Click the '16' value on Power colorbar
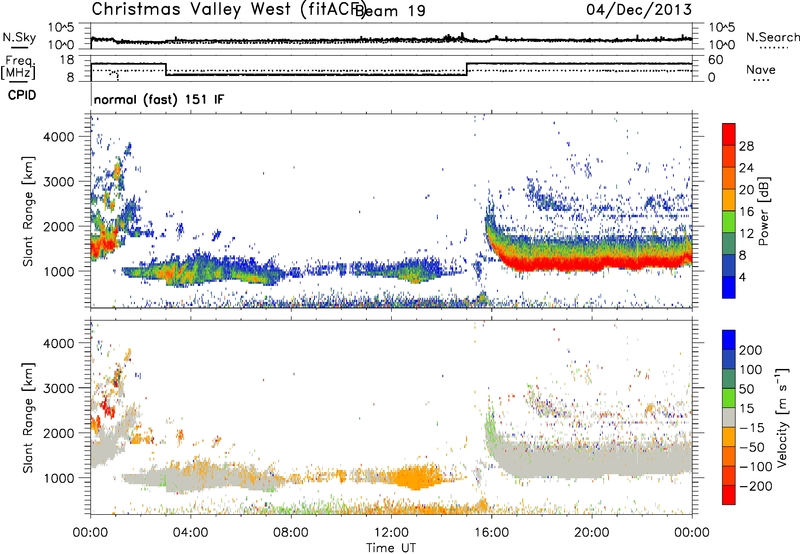 coord(746,212)
